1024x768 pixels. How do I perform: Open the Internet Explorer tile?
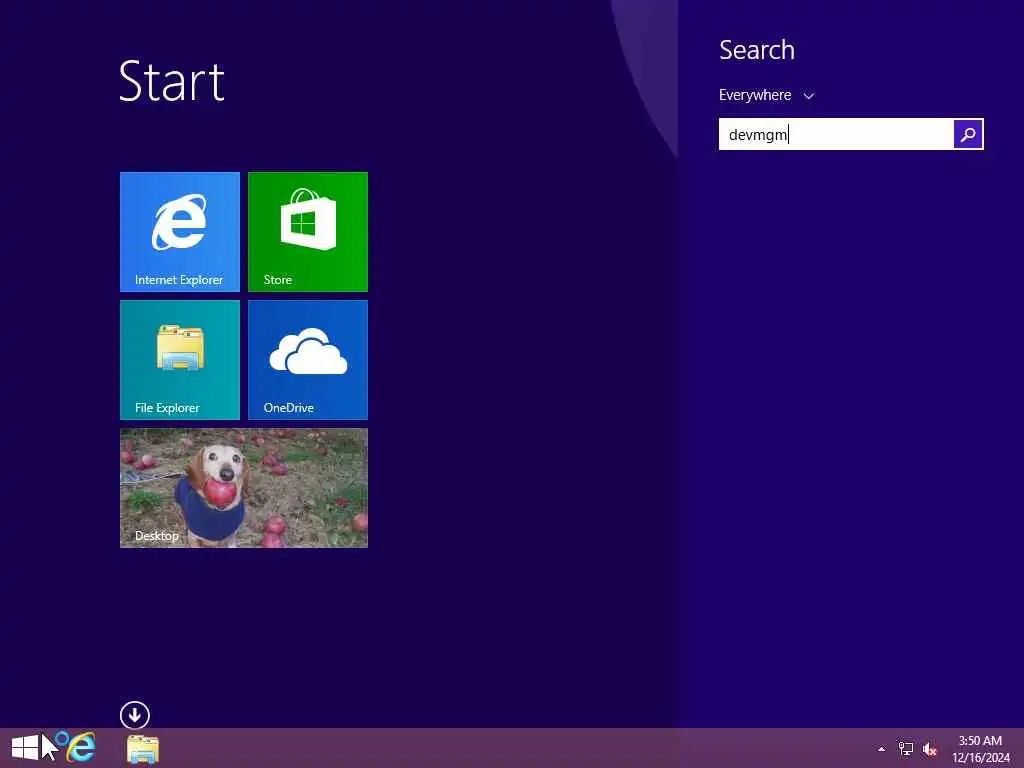click(180, 232)
